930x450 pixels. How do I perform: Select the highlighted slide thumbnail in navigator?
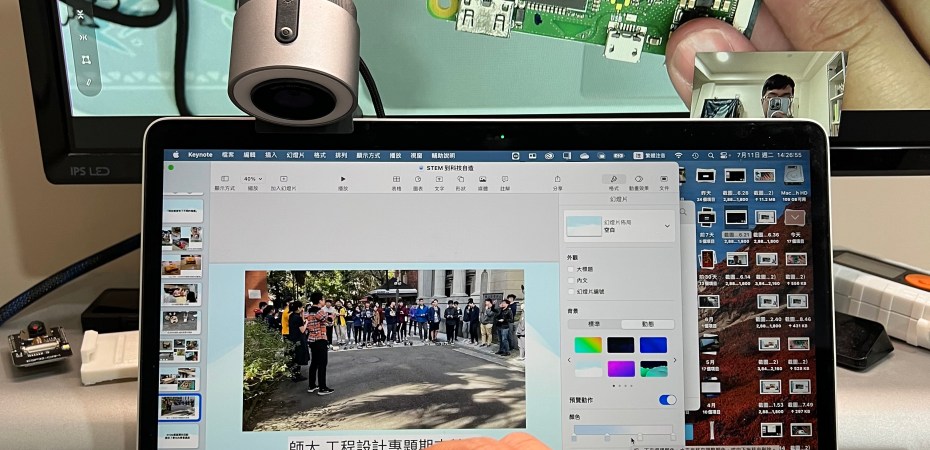pyautogui.click(x=181, y=407)
